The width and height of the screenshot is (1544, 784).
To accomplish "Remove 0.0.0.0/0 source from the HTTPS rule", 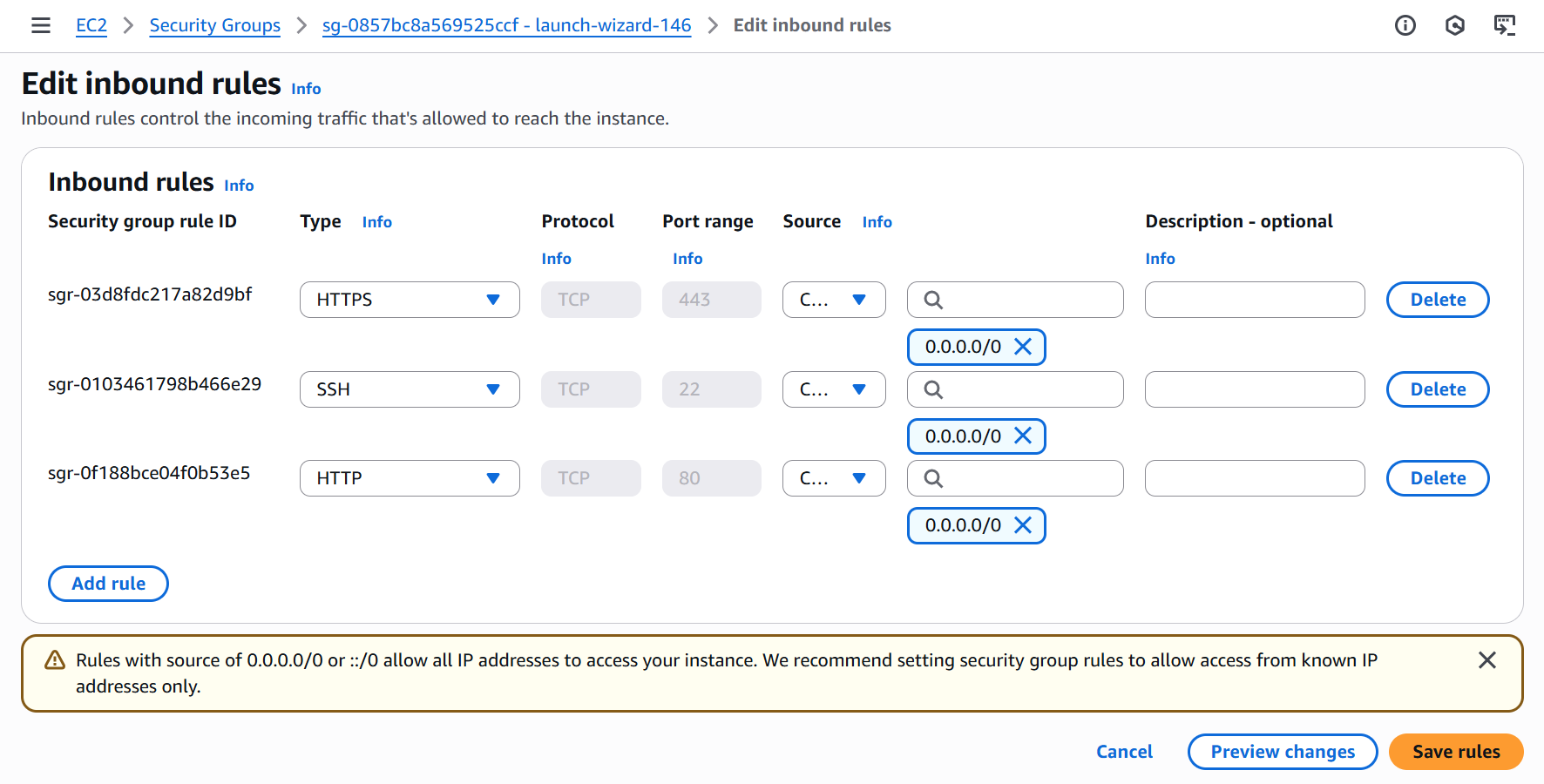I will pos(1023,346).
